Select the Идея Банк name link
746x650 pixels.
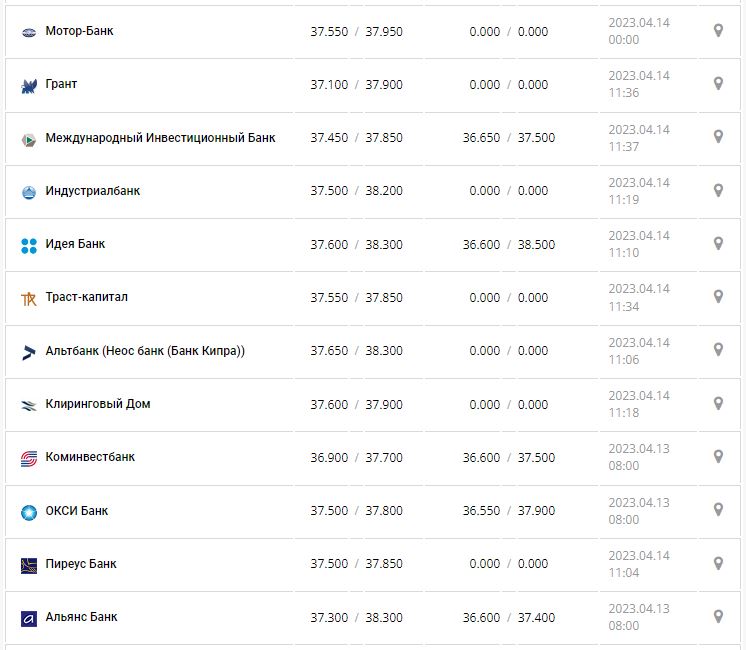coord(75,244)
